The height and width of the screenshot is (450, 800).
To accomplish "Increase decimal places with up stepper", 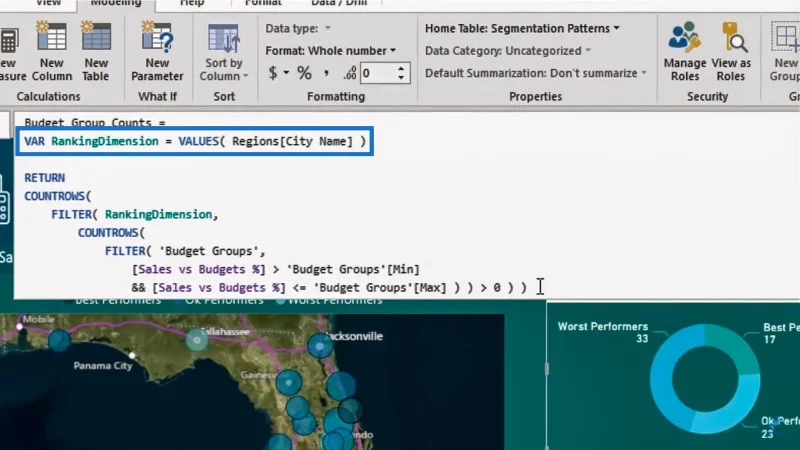I will pyautogui.click(x=402, y=68).
